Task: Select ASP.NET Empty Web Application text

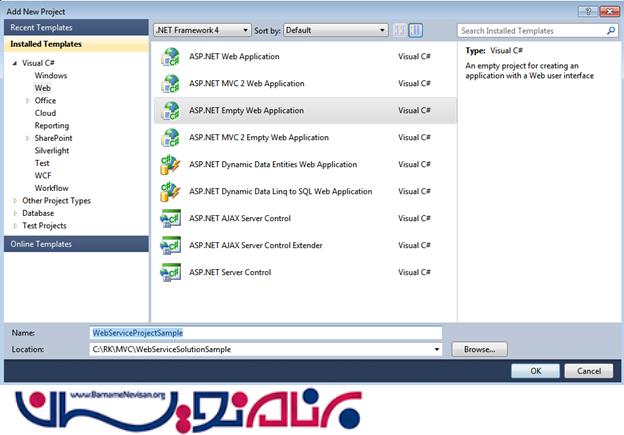Action: 246,111
